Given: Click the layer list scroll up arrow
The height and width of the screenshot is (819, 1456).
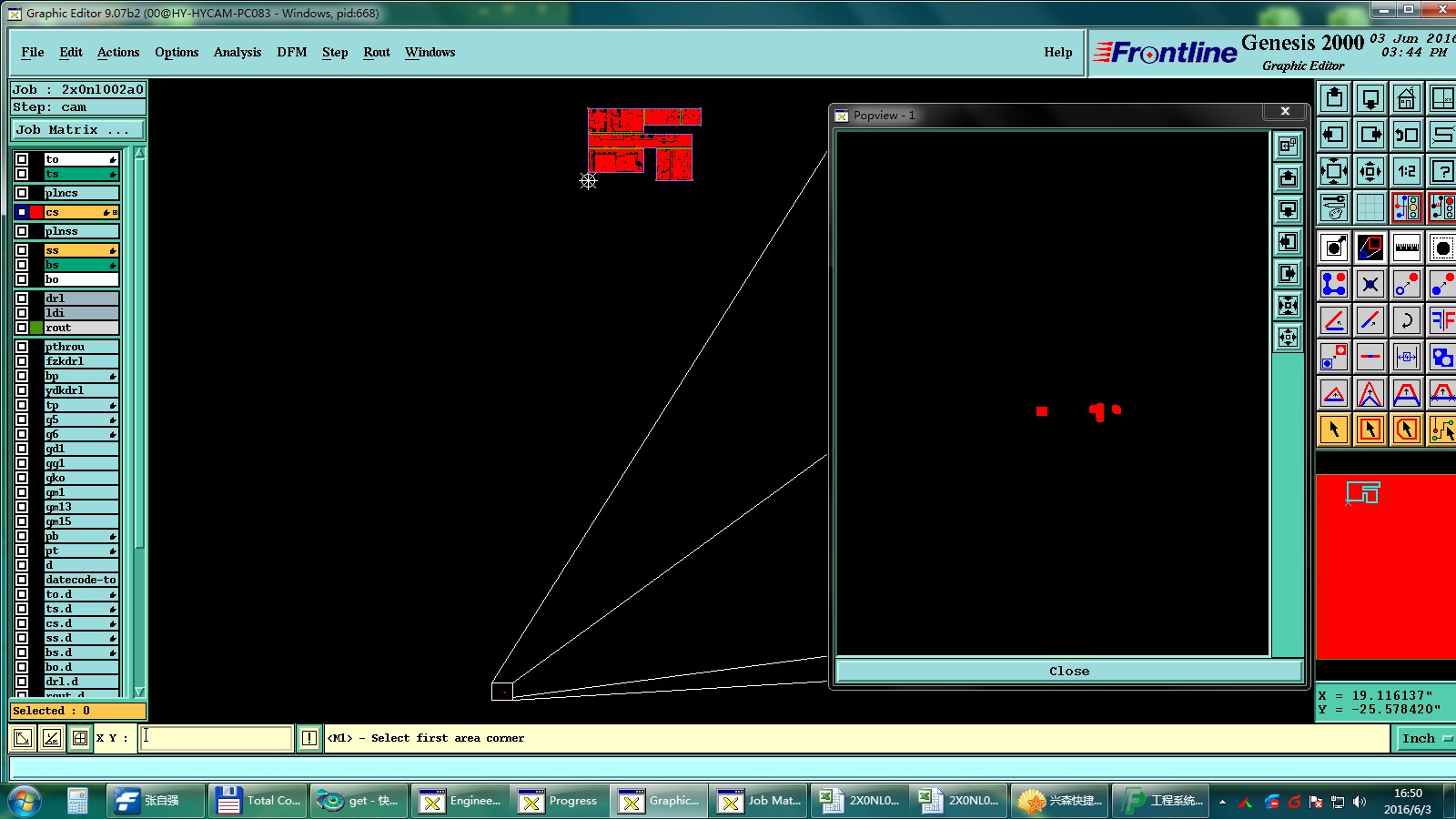Looking at the screenshot, I should [x=140, y=153].
